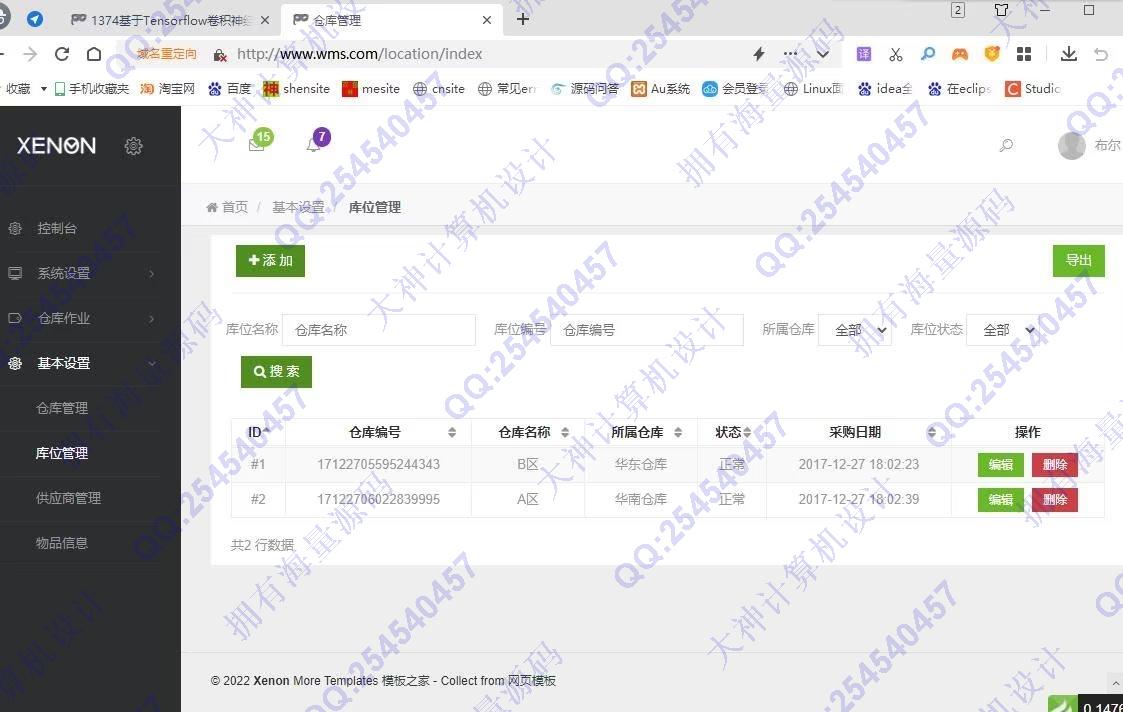The width and height of the screenshot is (1123, 712).
Task: Click 编辑 for row #2 A区
Action: 1001,499
